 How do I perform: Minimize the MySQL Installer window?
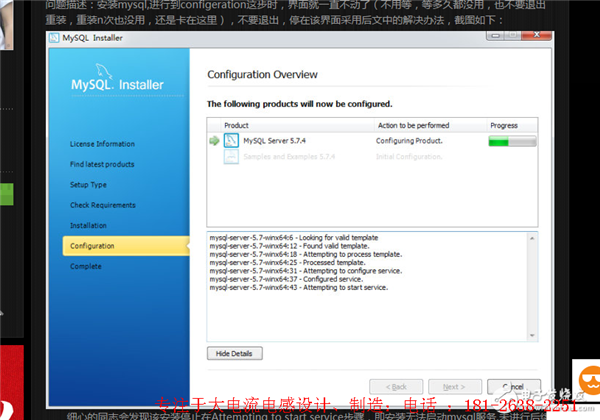pyautogui.click(x=496, y=36)
